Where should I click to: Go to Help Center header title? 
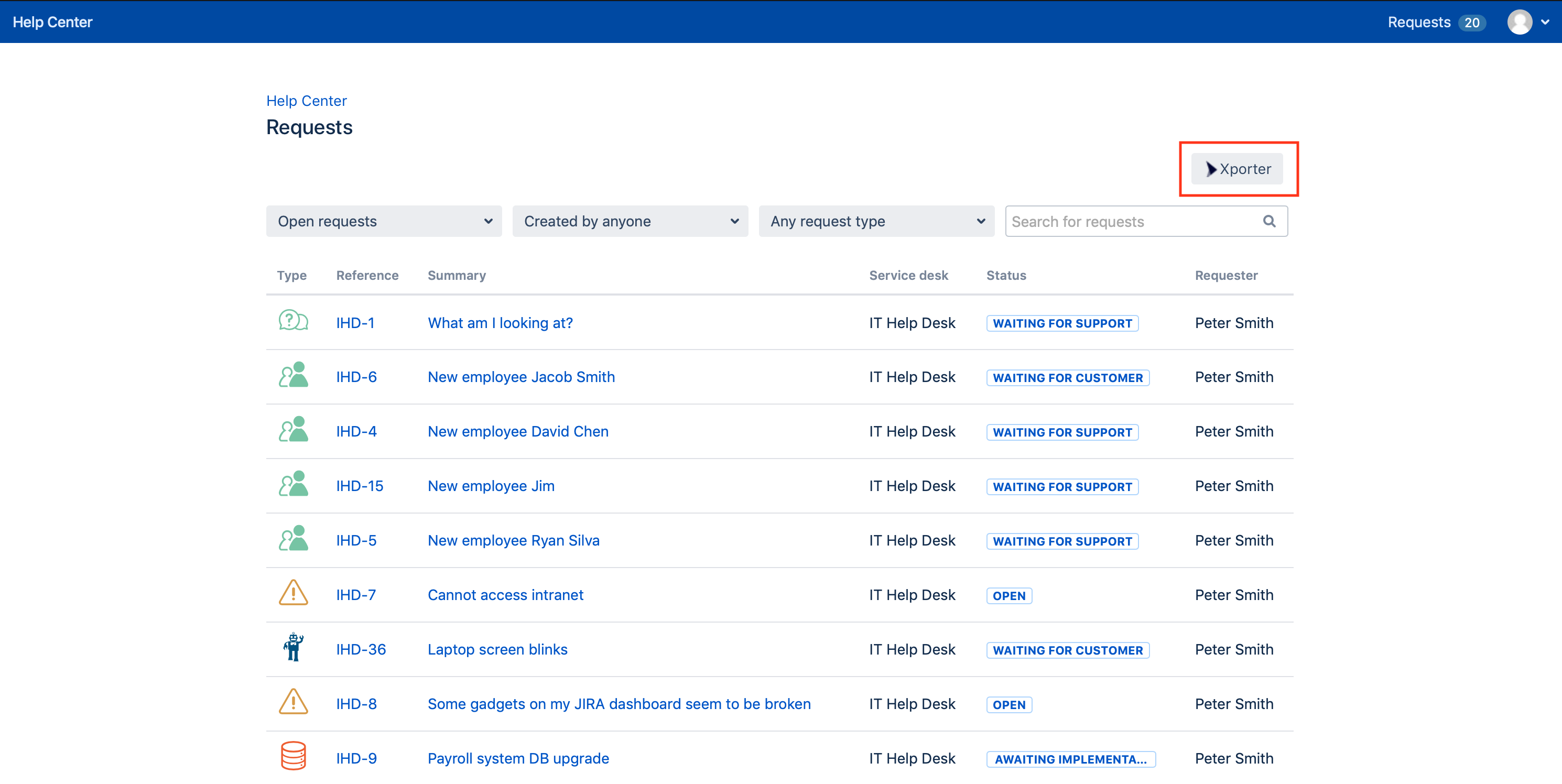53,23
